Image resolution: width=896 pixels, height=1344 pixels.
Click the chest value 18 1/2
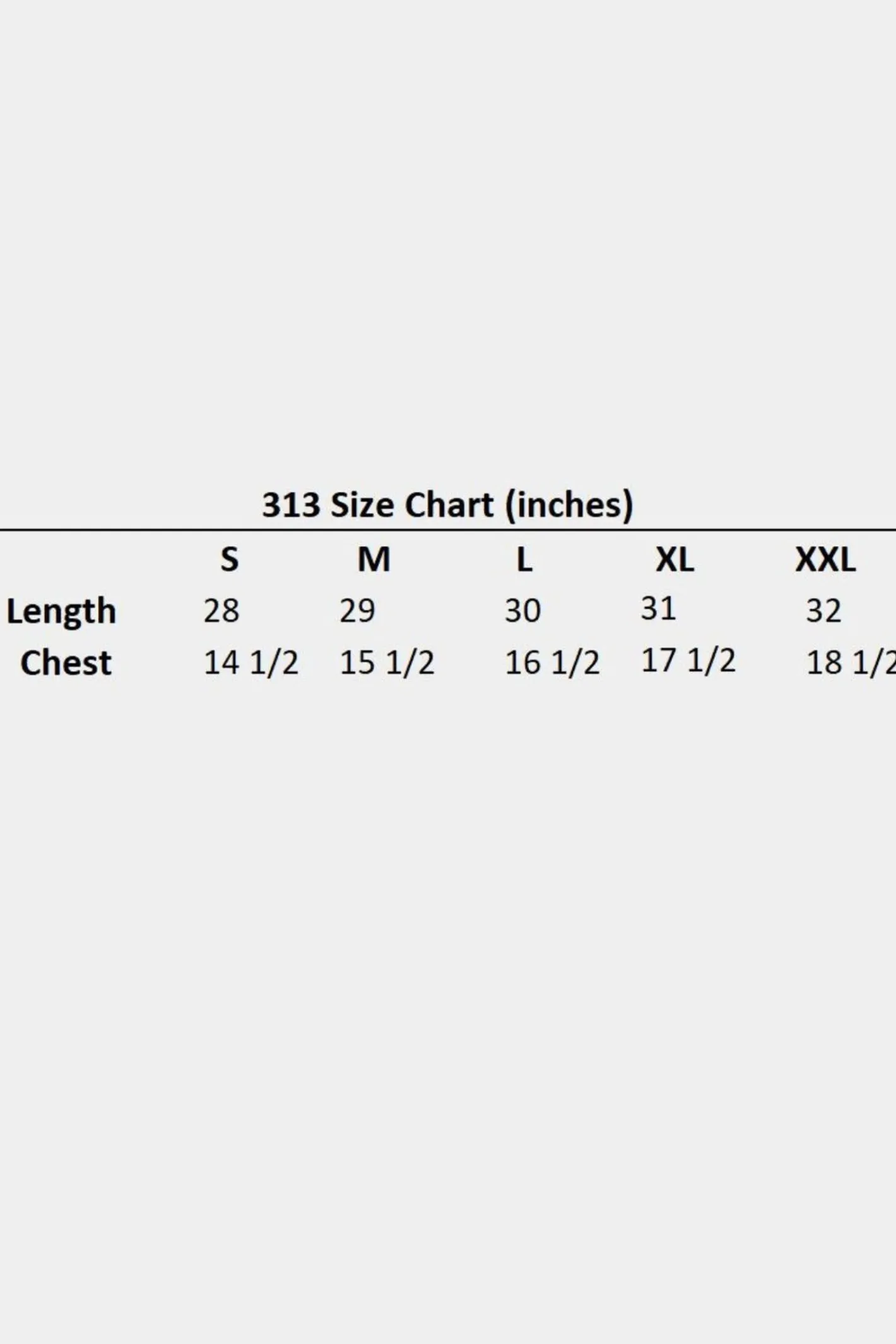click(x=851, y=663)
